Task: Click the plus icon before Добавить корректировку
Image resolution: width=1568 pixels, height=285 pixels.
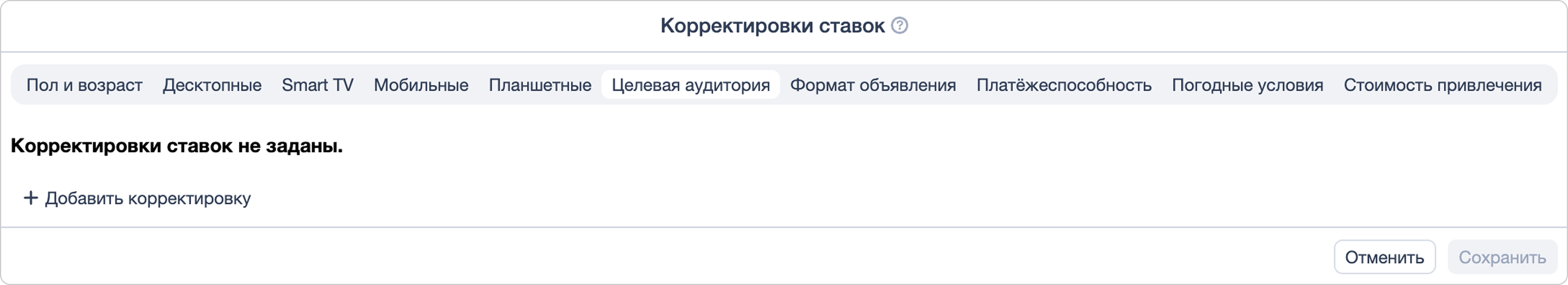Action: pos(30,198)
